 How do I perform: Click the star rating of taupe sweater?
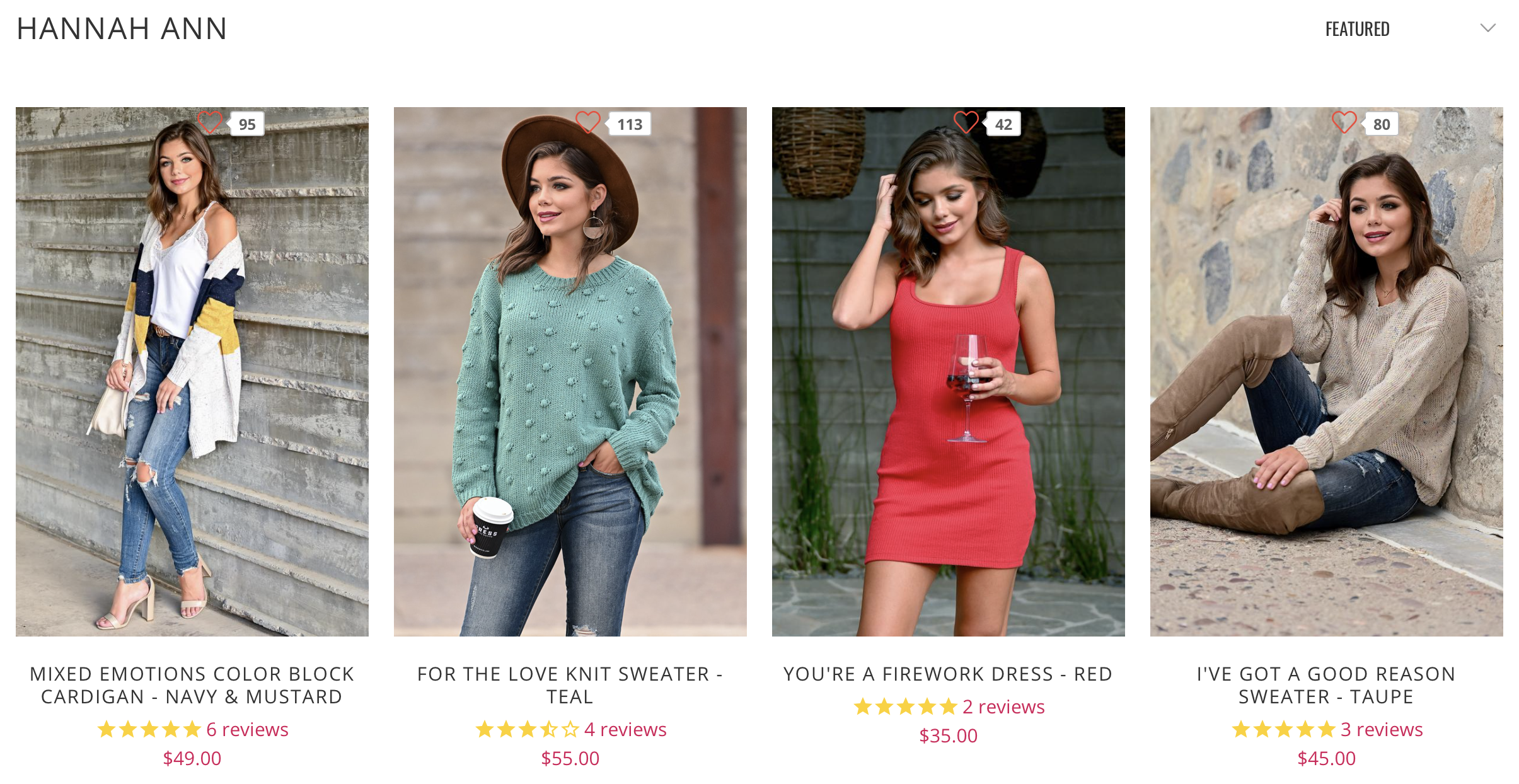point(1284,729)
